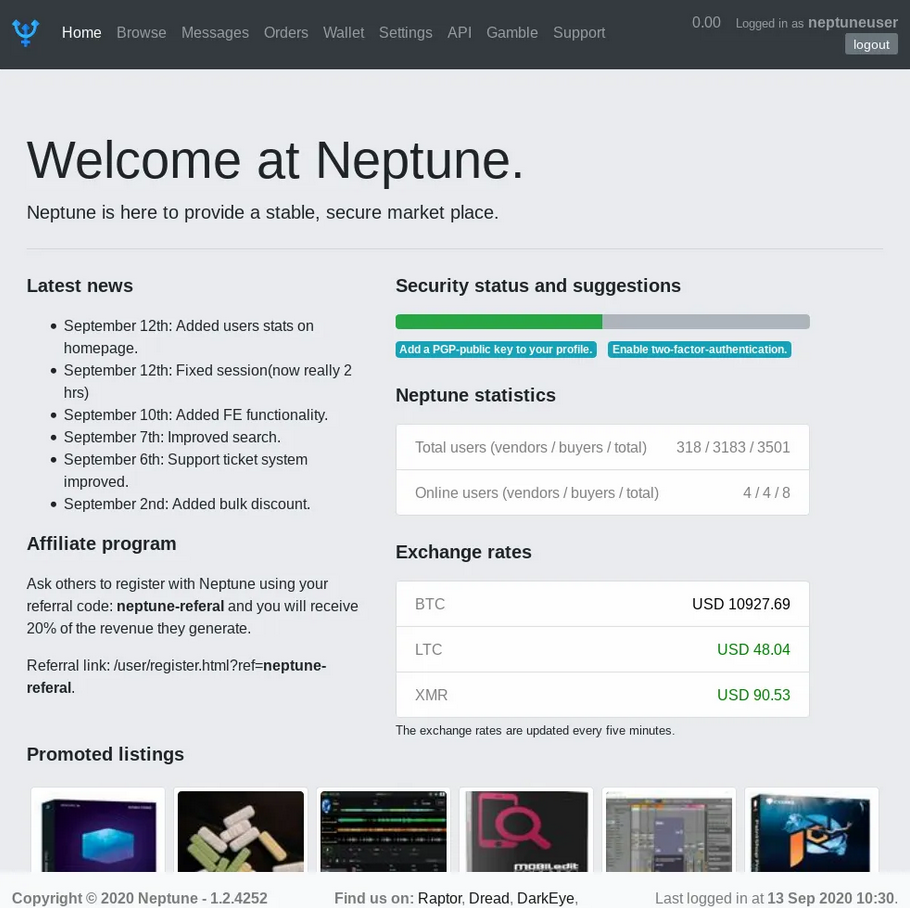Select the Home tab
Screen dimensions: 910x908
81,32
